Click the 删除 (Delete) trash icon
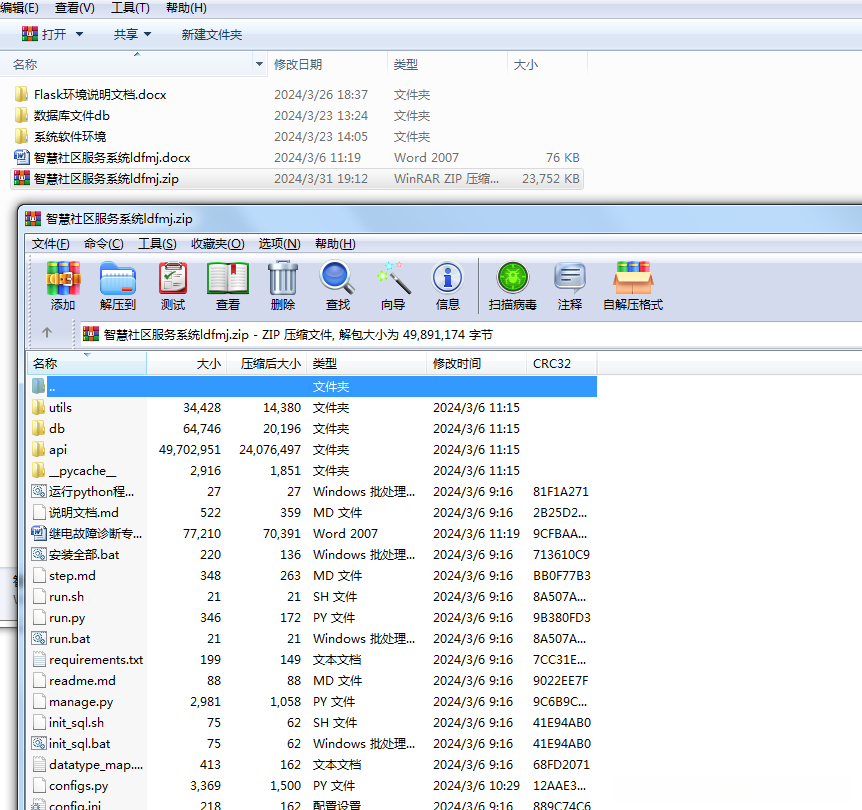The width and height of the screenshot is (862, 810). tap(283, 285)
